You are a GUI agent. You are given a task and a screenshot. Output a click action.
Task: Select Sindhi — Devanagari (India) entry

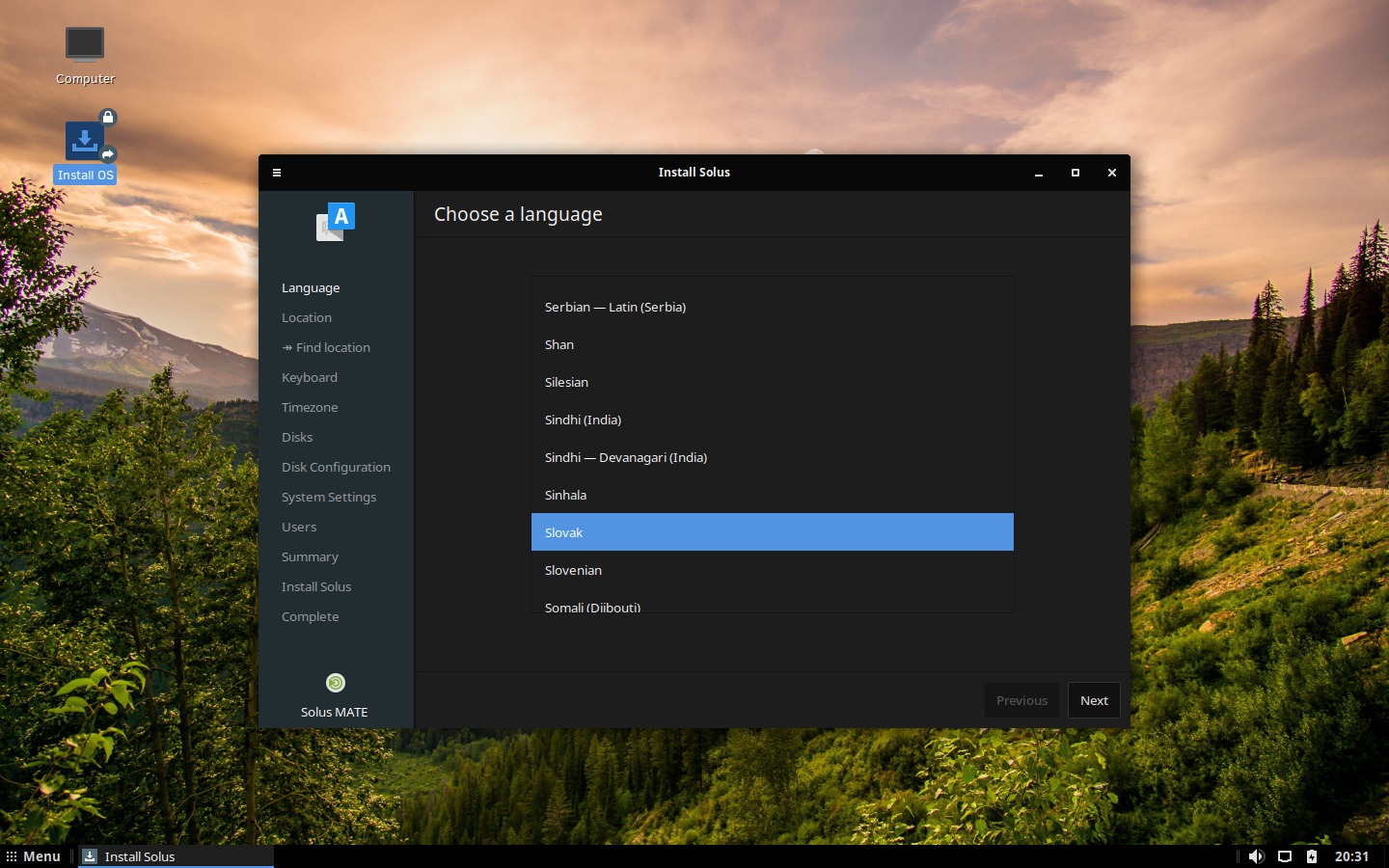(x=772, y=457)
